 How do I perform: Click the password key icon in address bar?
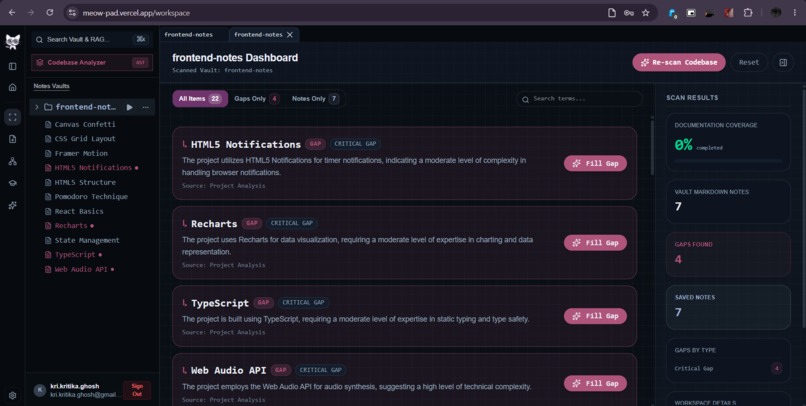coord(629,13)
